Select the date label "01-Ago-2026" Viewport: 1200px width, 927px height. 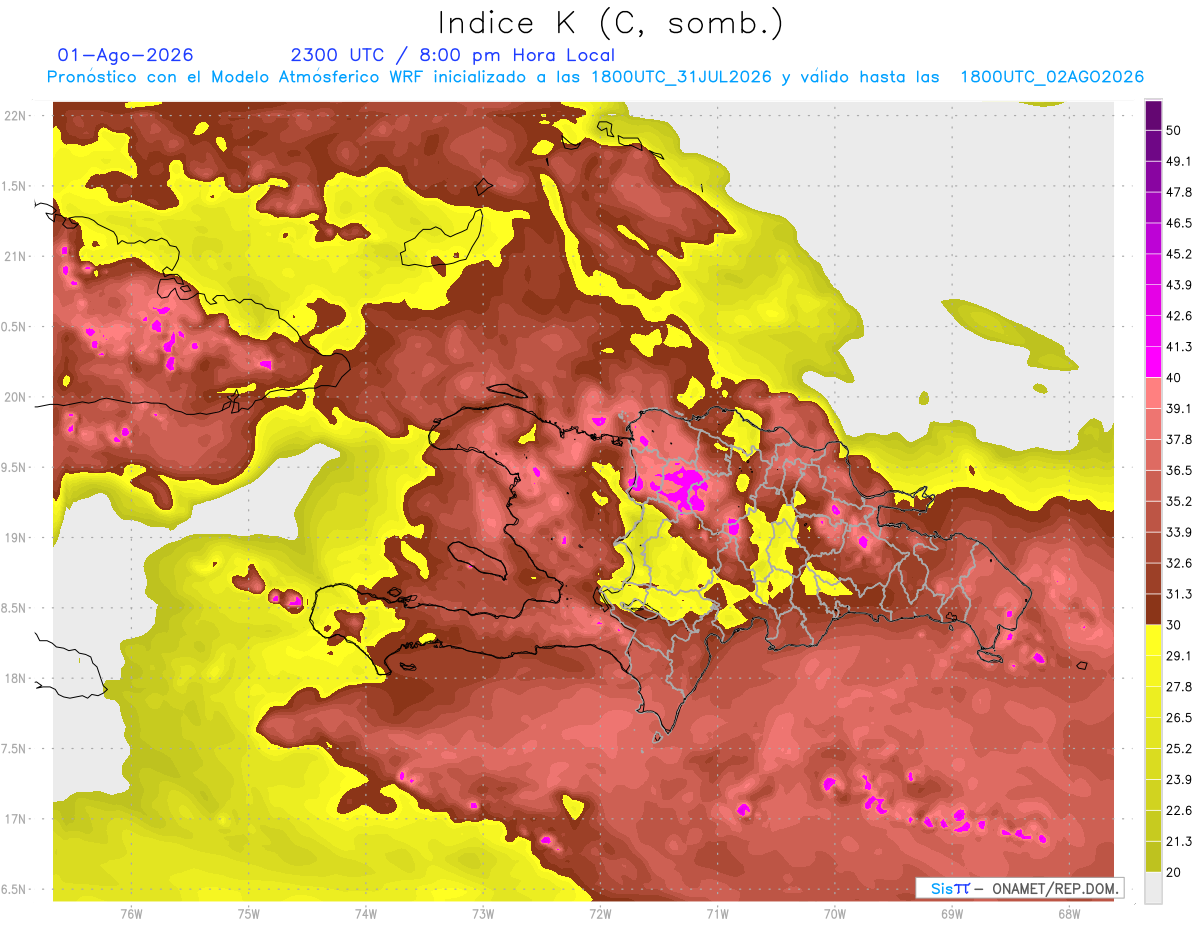(x=126, y=55)
